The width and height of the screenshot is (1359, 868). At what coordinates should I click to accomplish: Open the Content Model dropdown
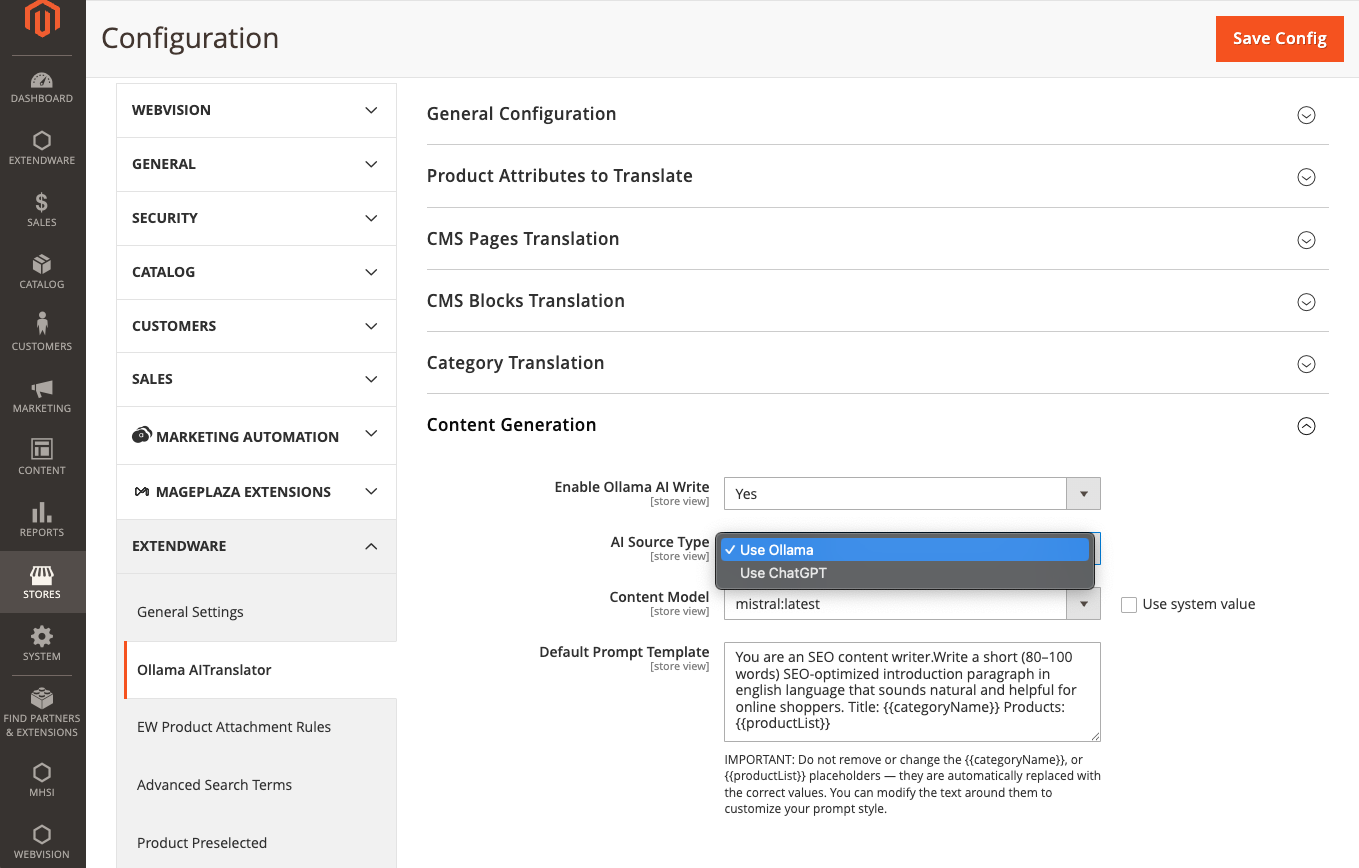[x=911, y=605]
